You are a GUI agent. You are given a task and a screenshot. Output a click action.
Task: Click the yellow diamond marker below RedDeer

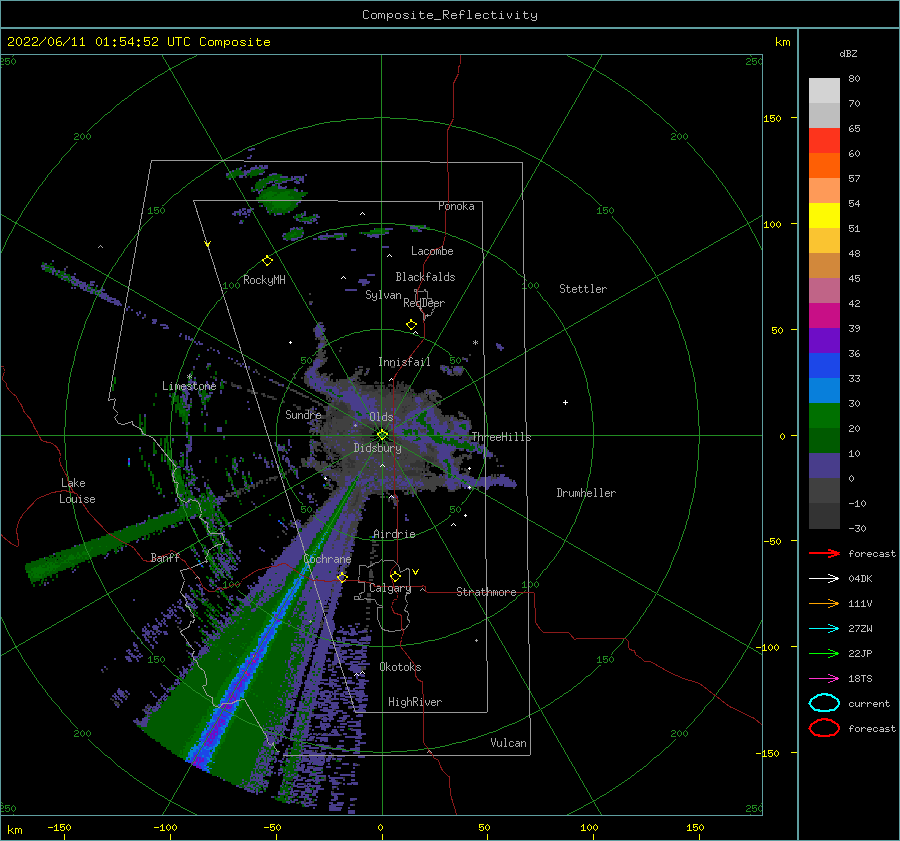pos(411,325)
